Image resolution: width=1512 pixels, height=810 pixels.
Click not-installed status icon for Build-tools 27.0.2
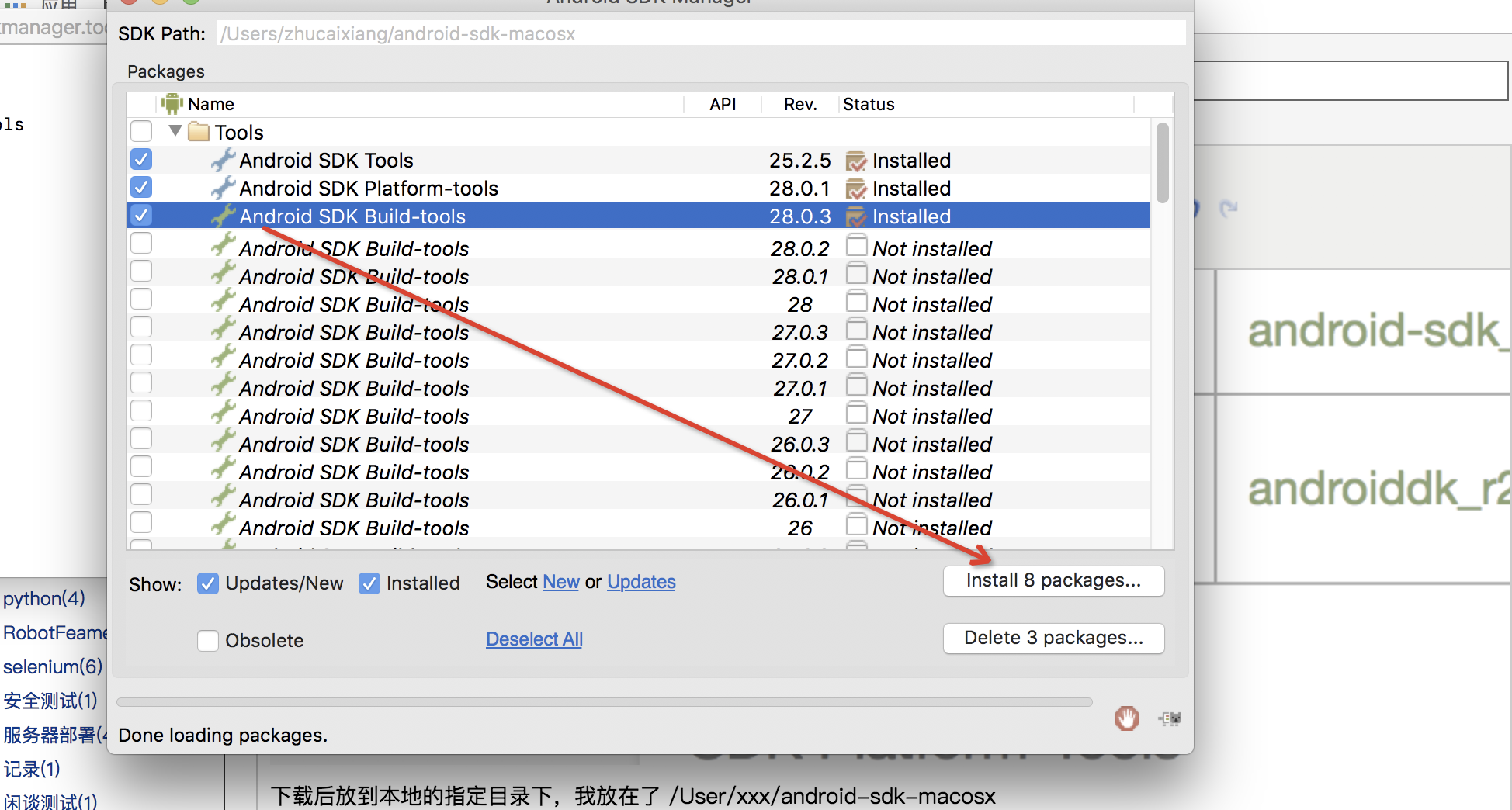856,357
